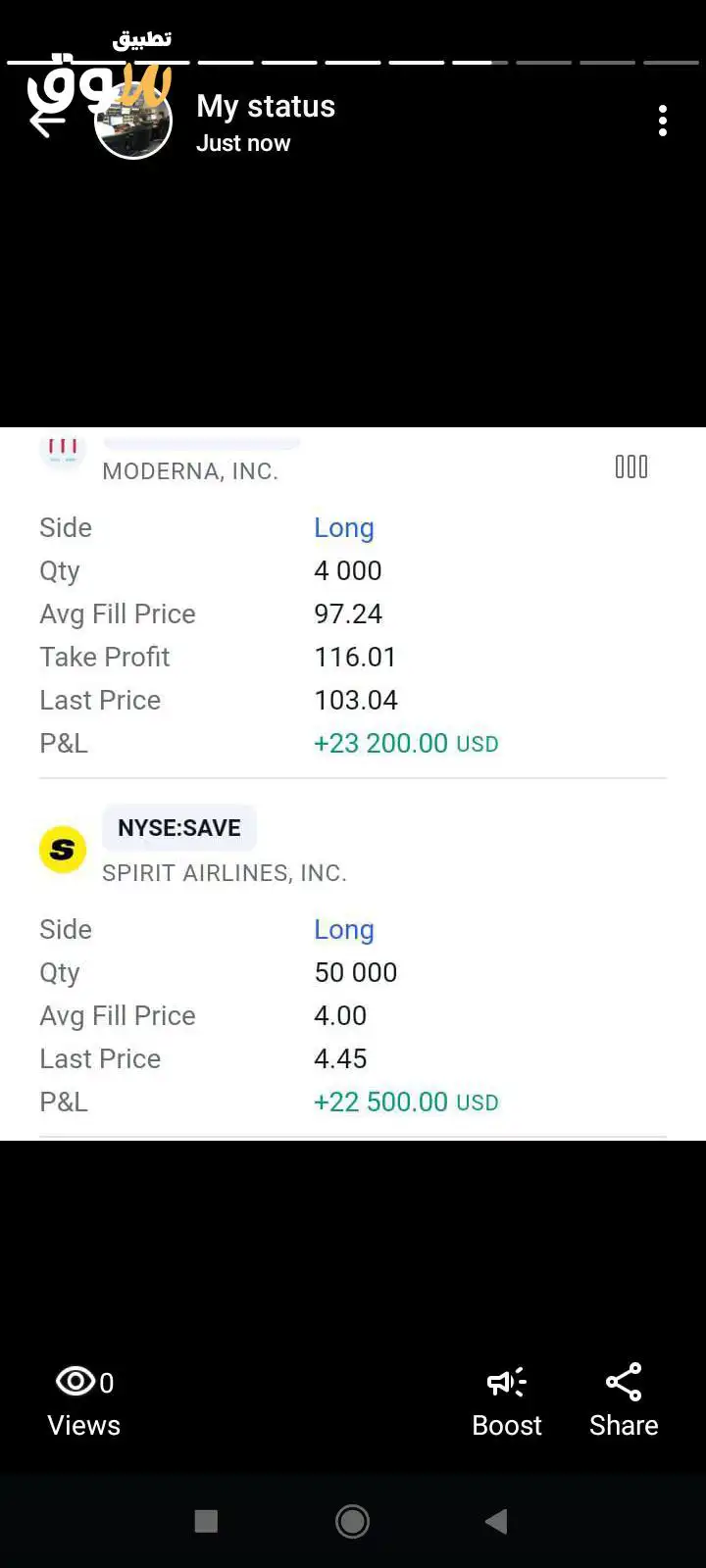Click the yellow Spirit Airlines logo
The width and height of the screenshot is (706, 1568).
click(x=63, y=849)
